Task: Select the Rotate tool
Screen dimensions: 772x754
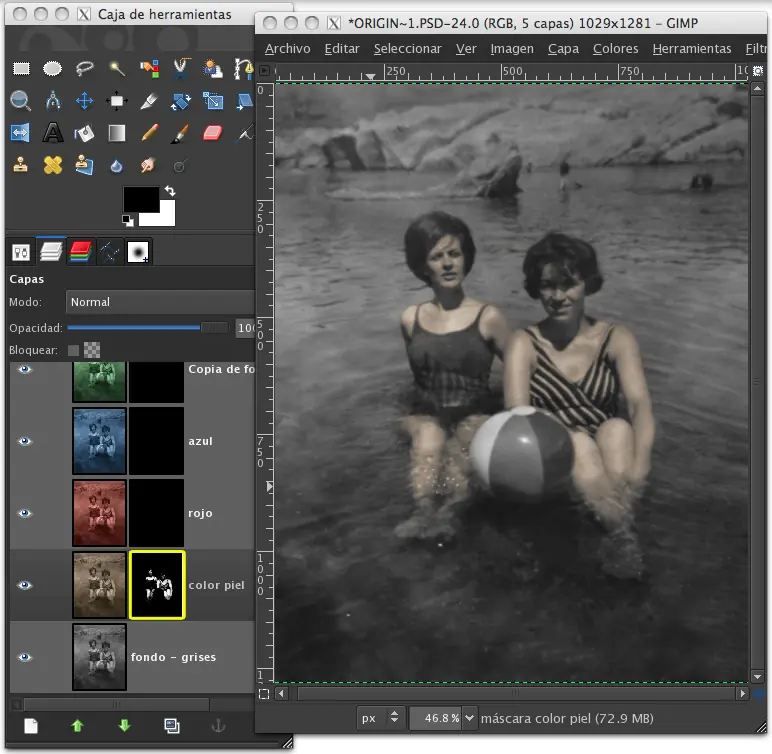Action: (181, 101)
